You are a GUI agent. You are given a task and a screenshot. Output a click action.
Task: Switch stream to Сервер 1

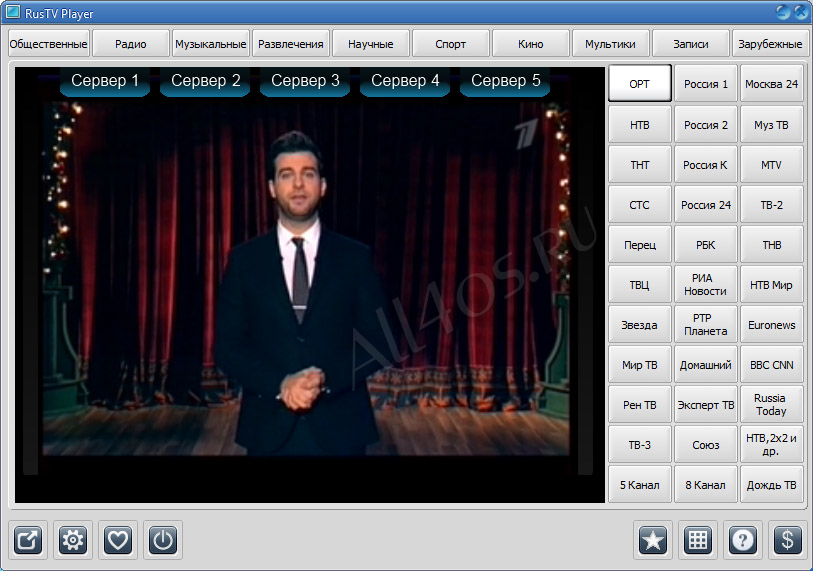105,81
